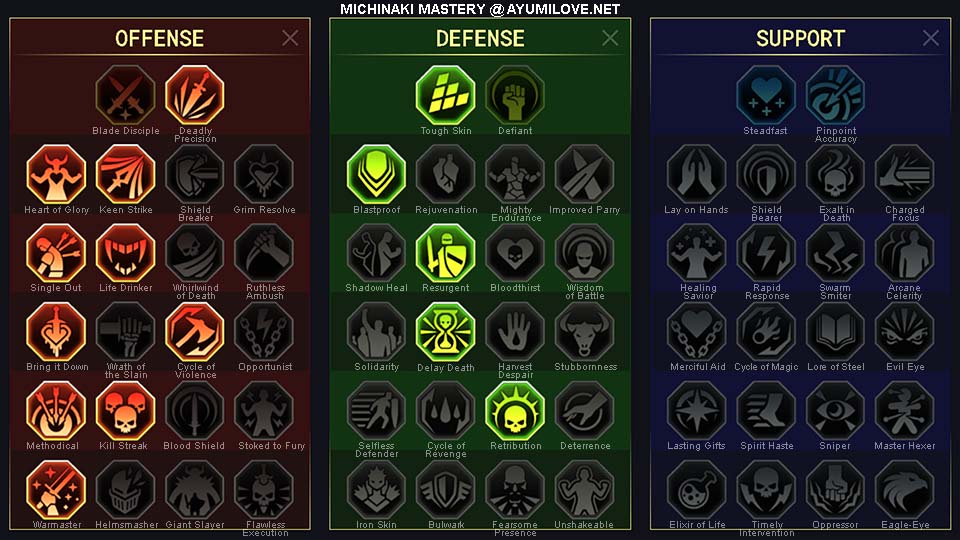This screenshot has width=960, height=540.
Task: Select the Lore of Steel book icon
Action: pyautogui.click(x=835, y=332)
